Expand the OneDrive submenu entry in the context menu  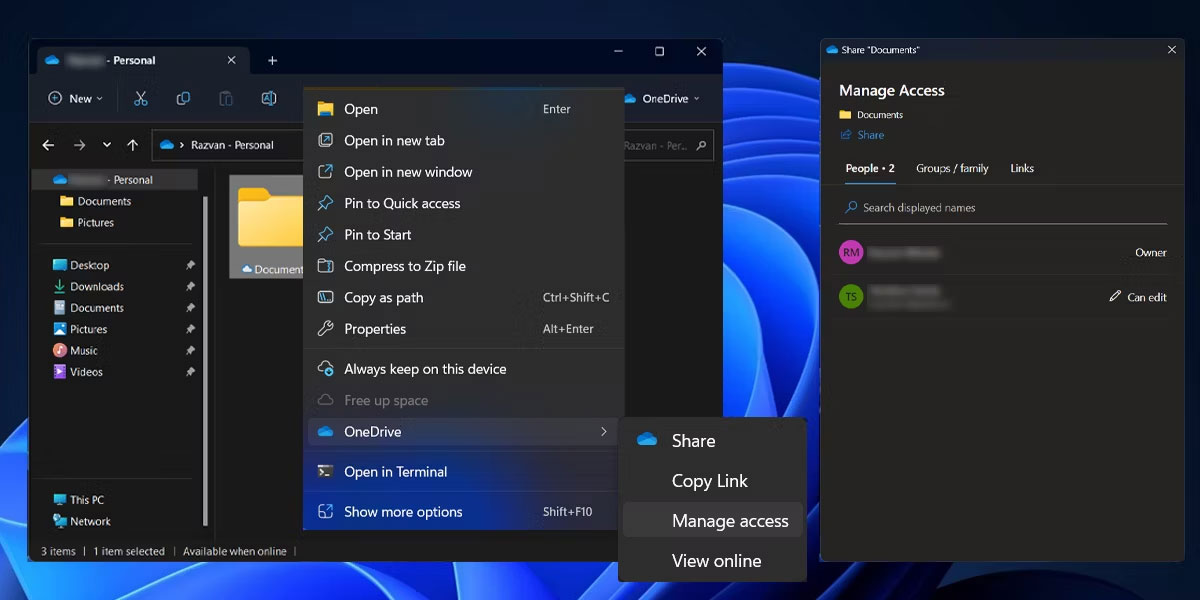[464, 431]
